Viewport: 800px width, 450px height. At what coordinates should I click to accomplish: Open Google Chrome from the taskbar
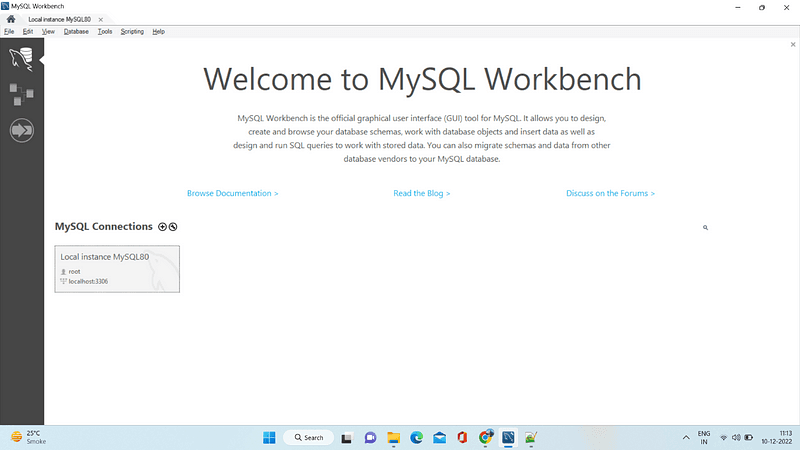pyautogui.click(x=486, y=437)
